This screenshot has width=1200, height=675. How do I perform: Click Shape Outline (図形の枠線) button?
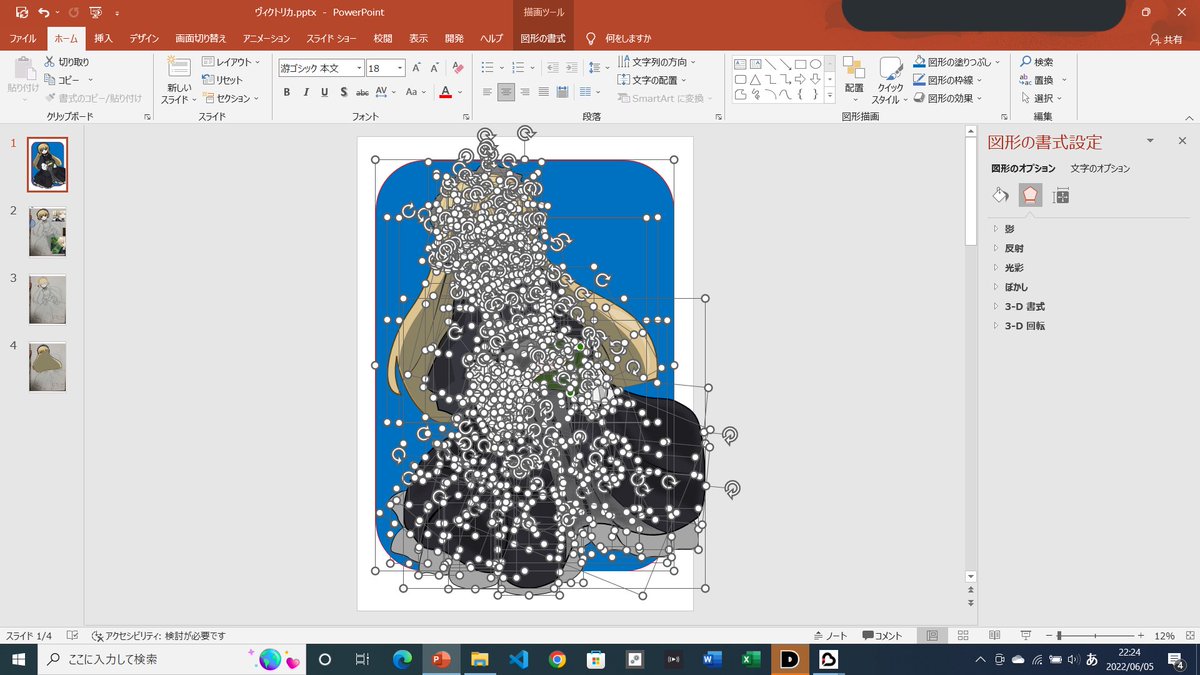coord(947,80)
